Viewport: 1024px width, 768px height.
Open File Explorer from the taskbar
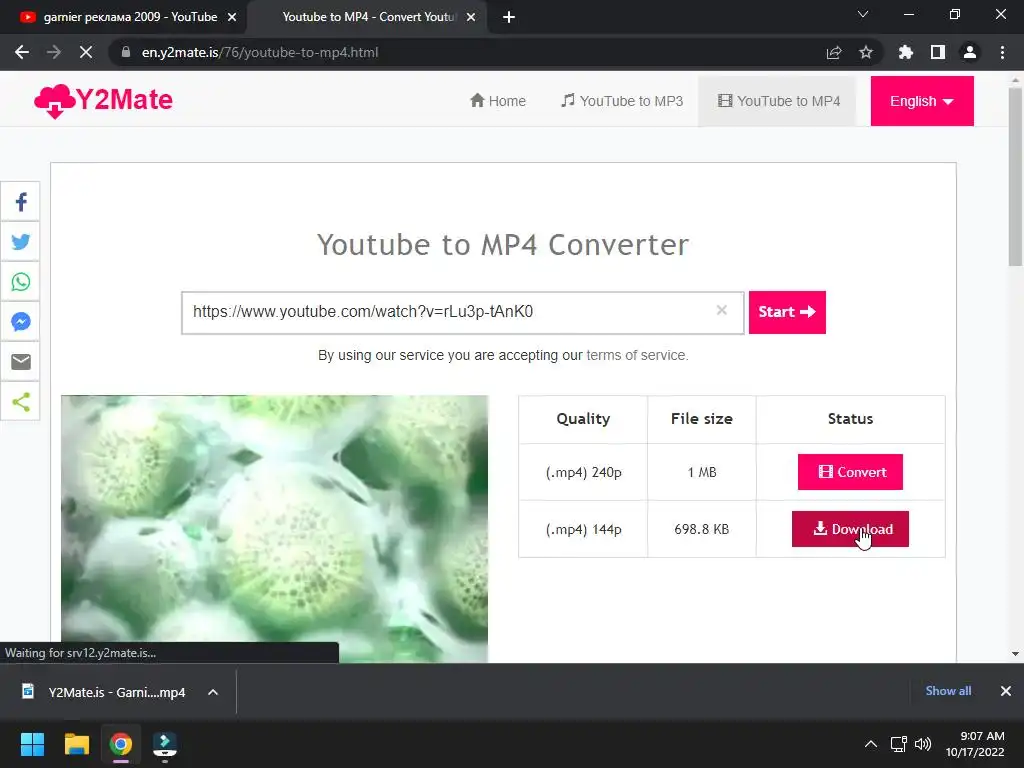click(x=76, y=744)
